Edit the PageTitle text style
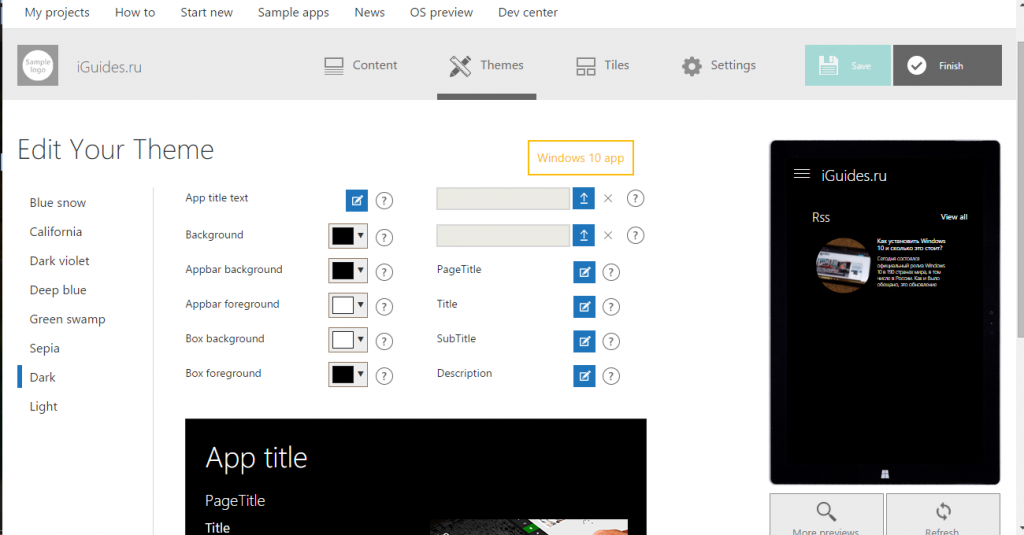The width and height of the screenshot is (1024, 535). click(x=584, y=272)
